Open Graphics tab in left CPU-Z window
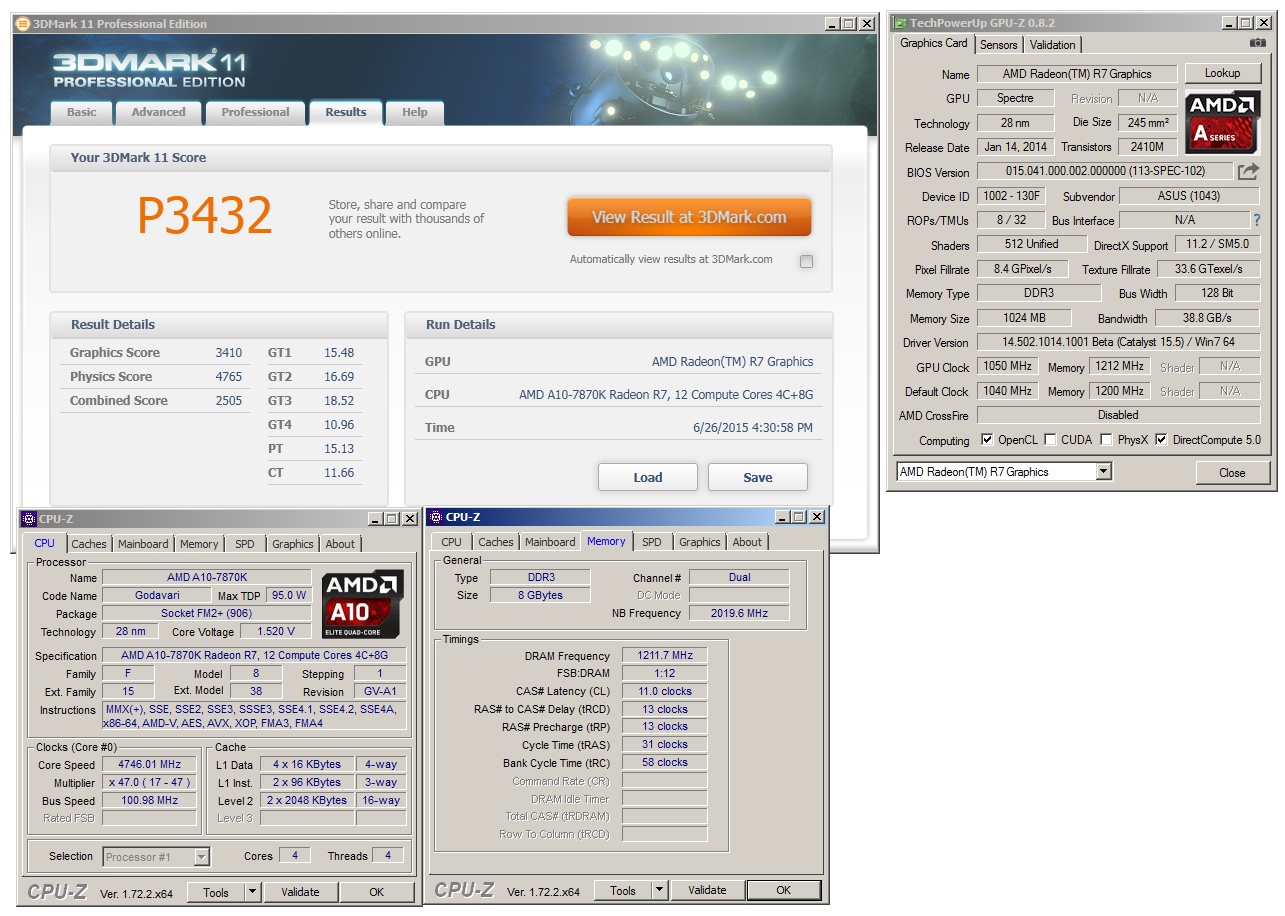1285x916 pixels. 293,544
